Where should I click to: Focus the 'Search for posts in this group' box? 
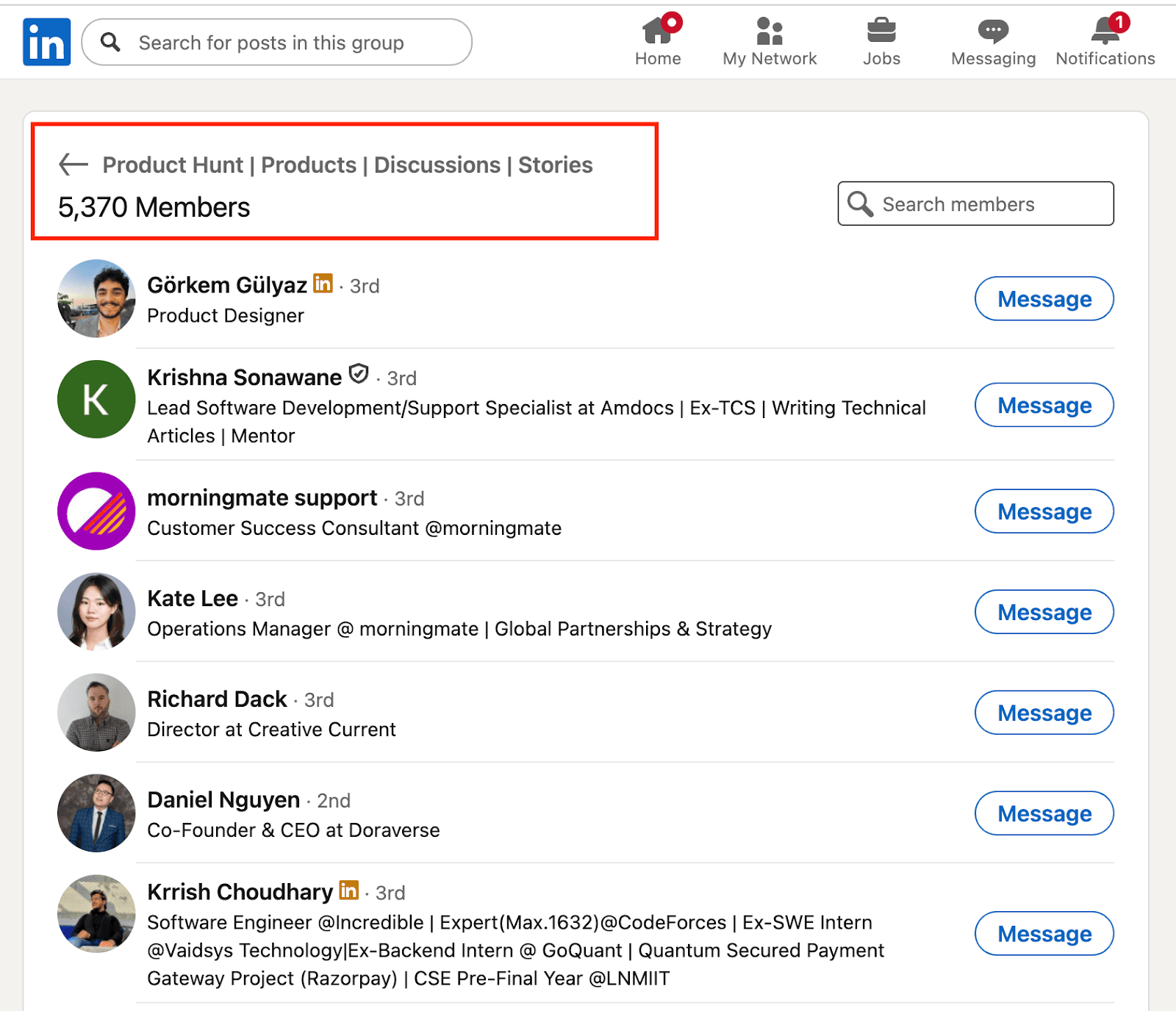(x=277, y=42)
